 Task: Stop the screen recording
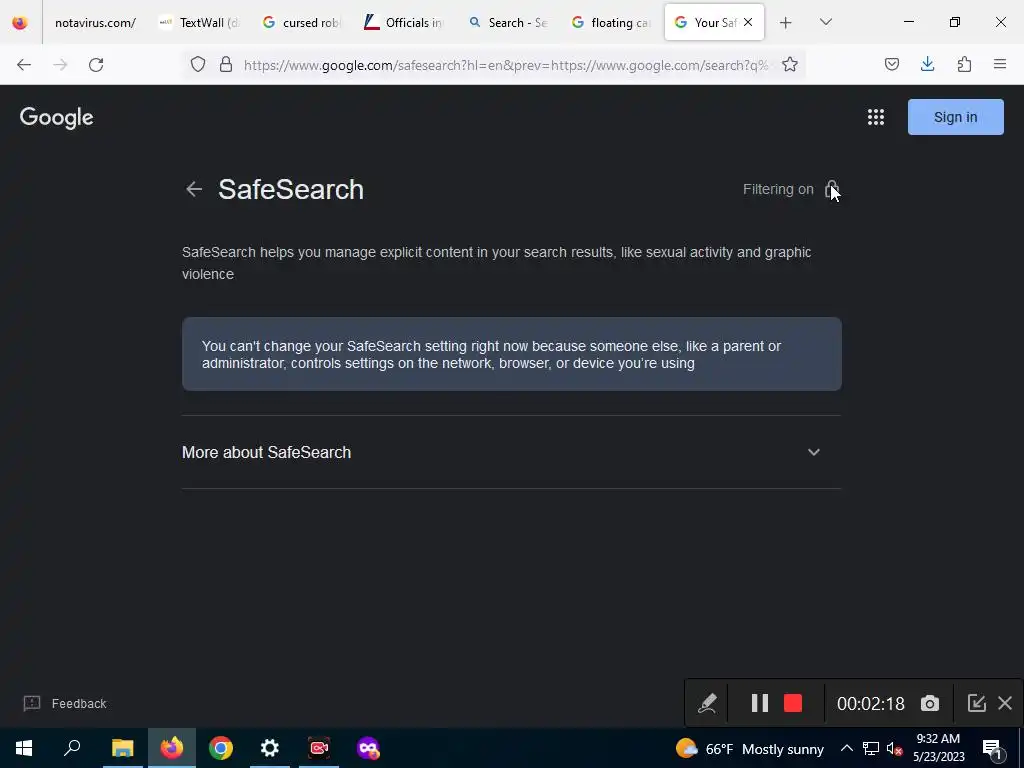pos(793,703)
